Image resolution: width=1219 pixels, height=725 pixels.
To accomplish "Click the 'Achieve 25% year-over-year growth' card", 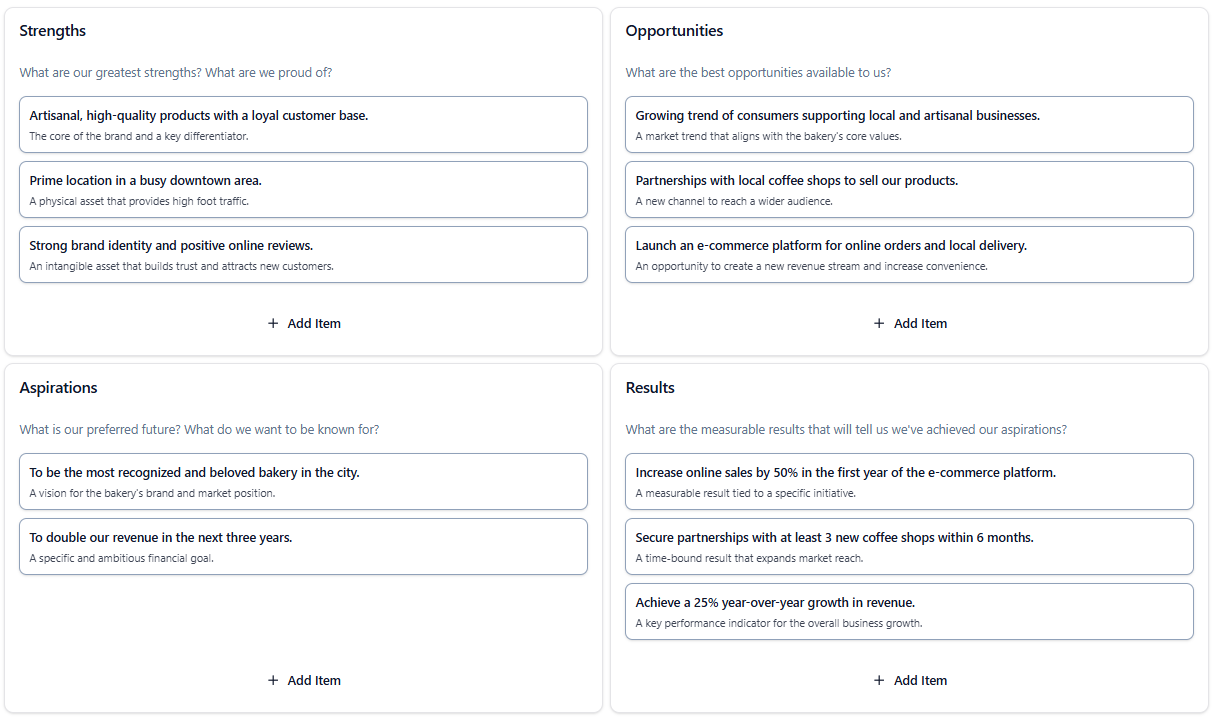I will coord(909,611).
